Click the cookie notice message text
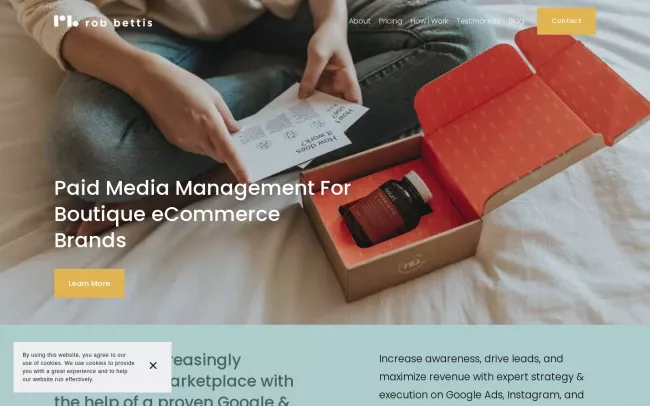This screenshot has height=406, width=650. point(76,367)
